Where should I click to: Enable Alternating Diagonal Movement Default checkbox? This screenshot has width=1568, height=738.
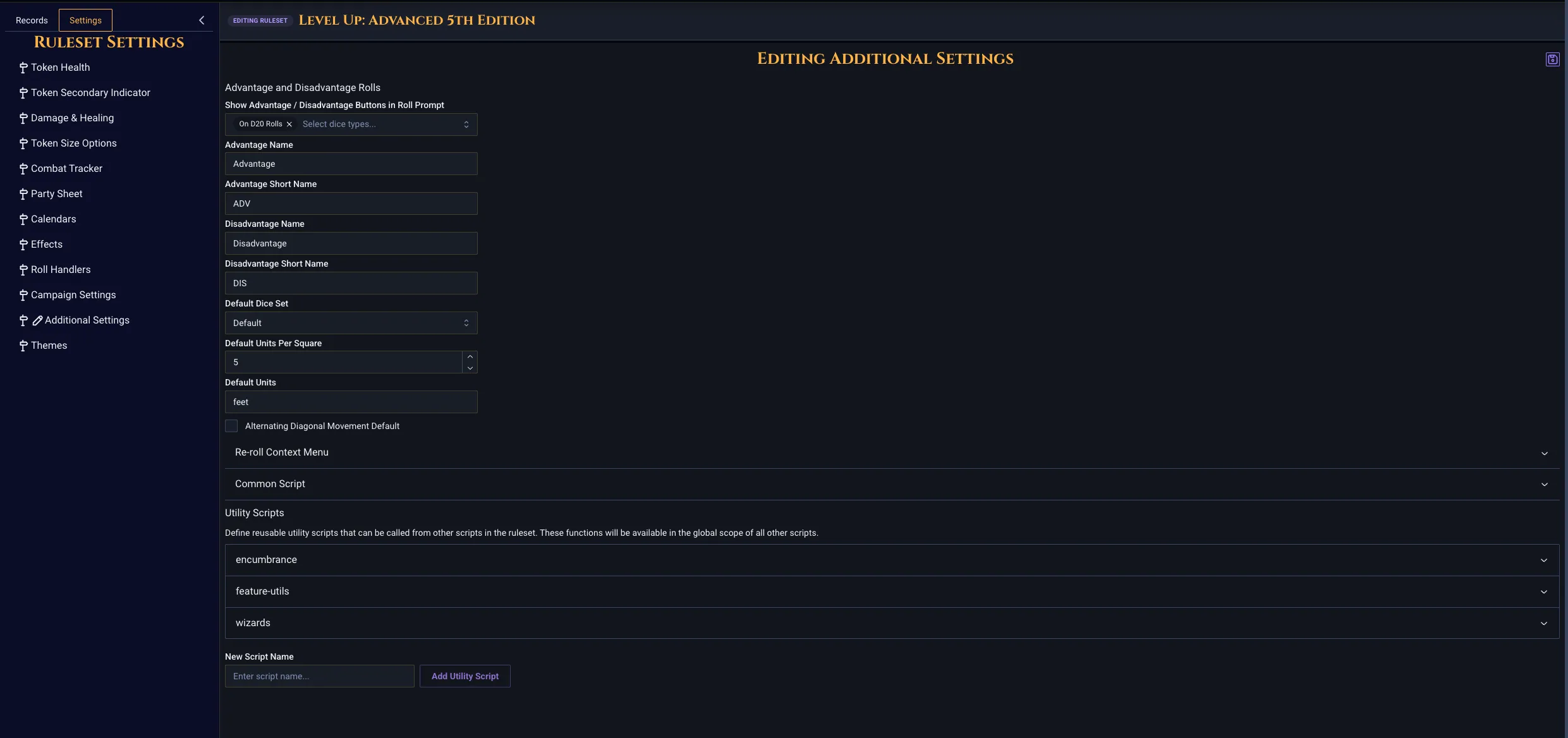231,426
